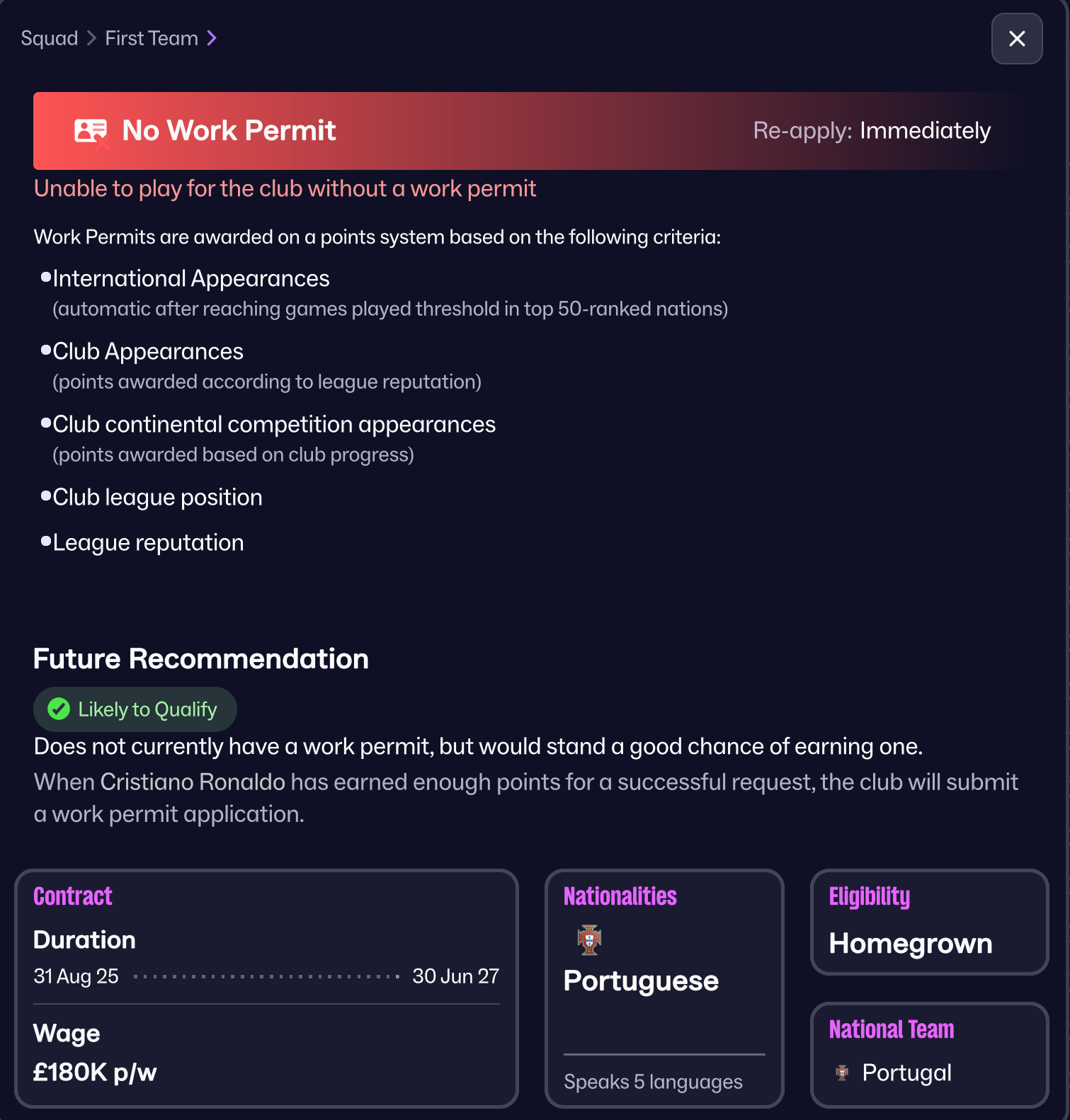
Task: Click the chevron between Squad and First Team
Action: [91, 38]
